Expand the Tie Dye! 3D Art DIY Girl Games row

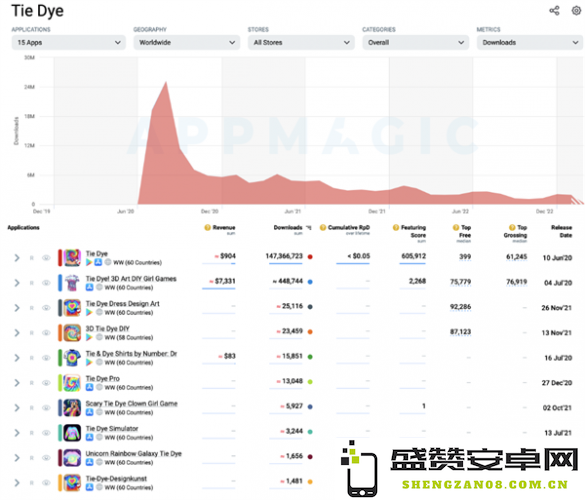[x=17, y=283]
